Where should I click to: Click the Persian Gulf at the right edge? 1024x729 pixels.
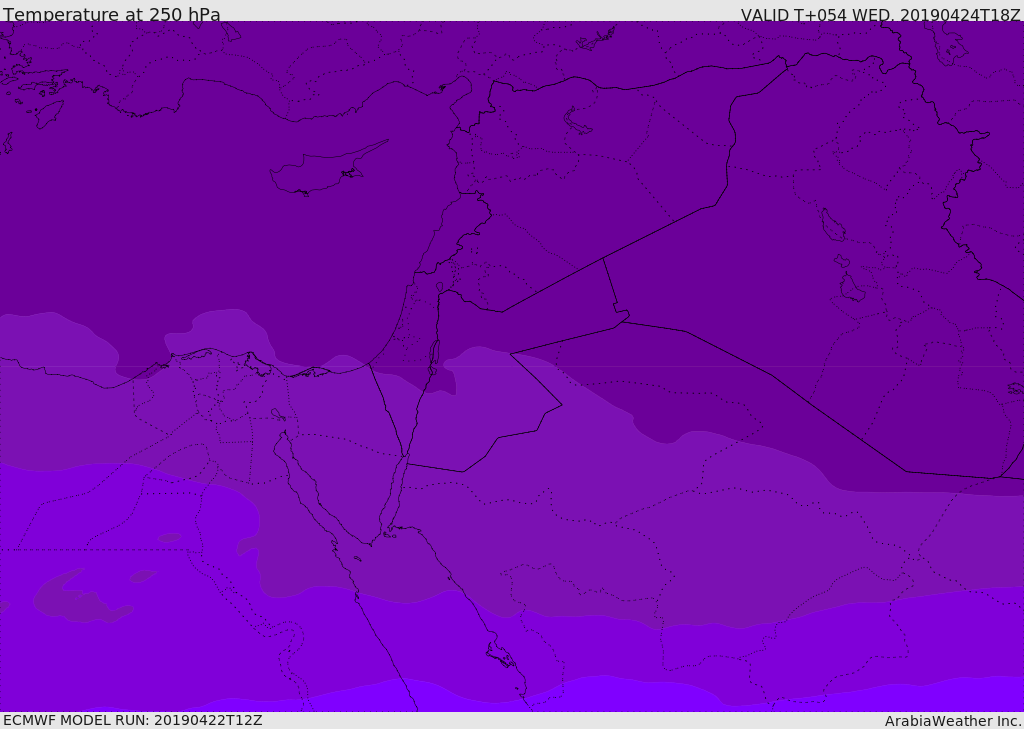coord(1015,387)
